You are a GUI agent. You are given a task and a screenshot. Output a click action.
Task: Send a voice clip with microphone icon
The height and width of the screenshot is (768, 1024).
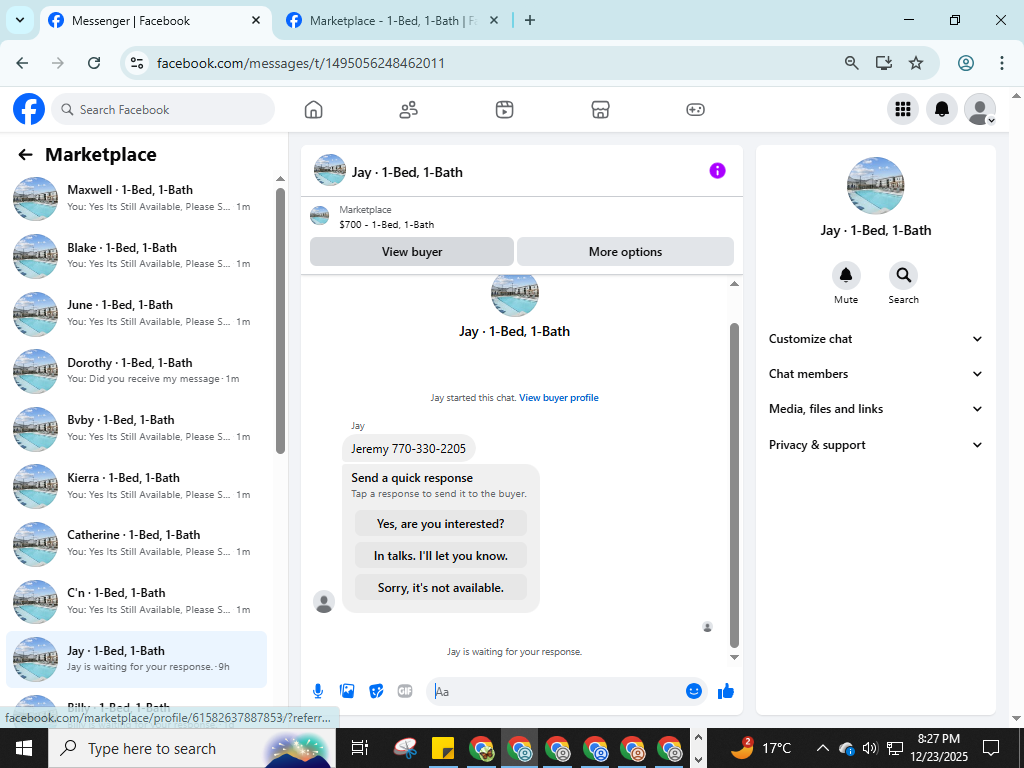(317, 691)
